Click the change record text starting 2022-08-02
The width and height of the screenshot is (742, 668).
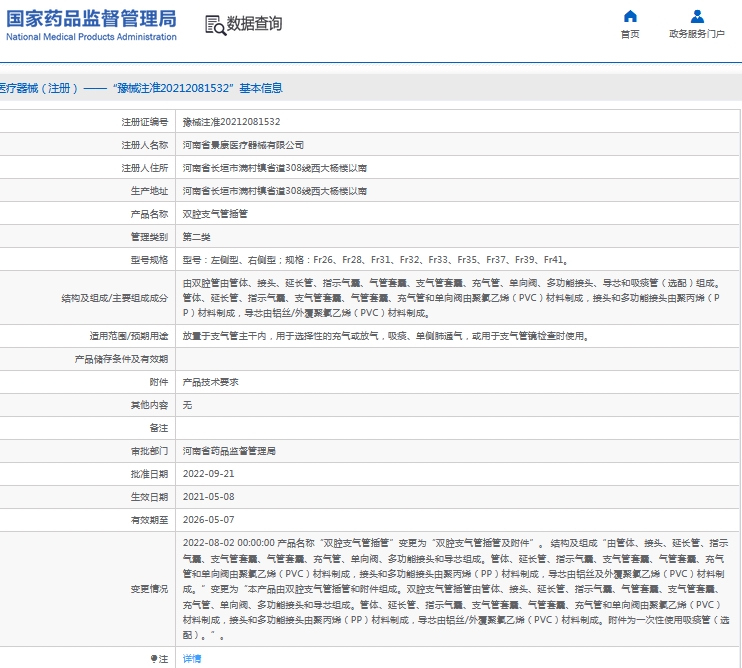(456, 589)
